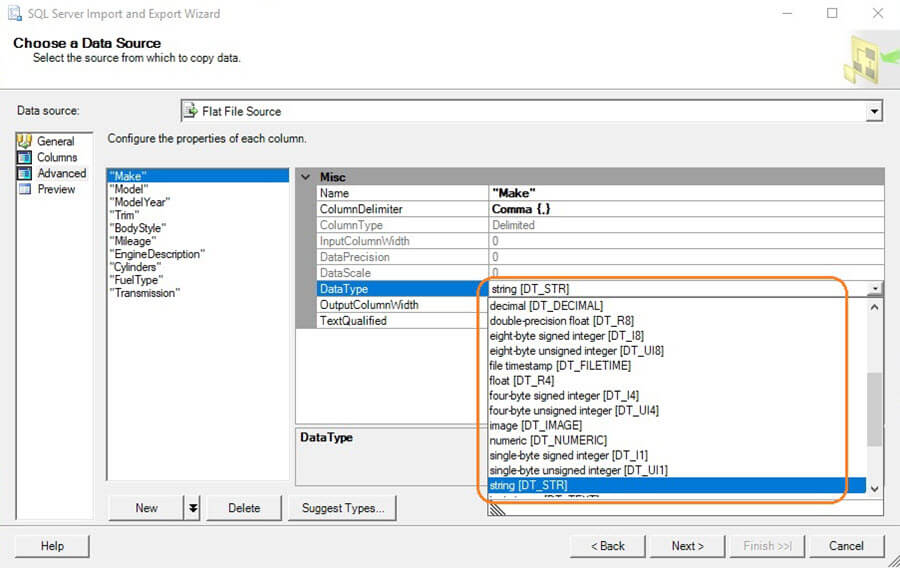Viewport: 900px width, 568px height.
Task: Open the Data source dropdown
Action: [874, 112]
